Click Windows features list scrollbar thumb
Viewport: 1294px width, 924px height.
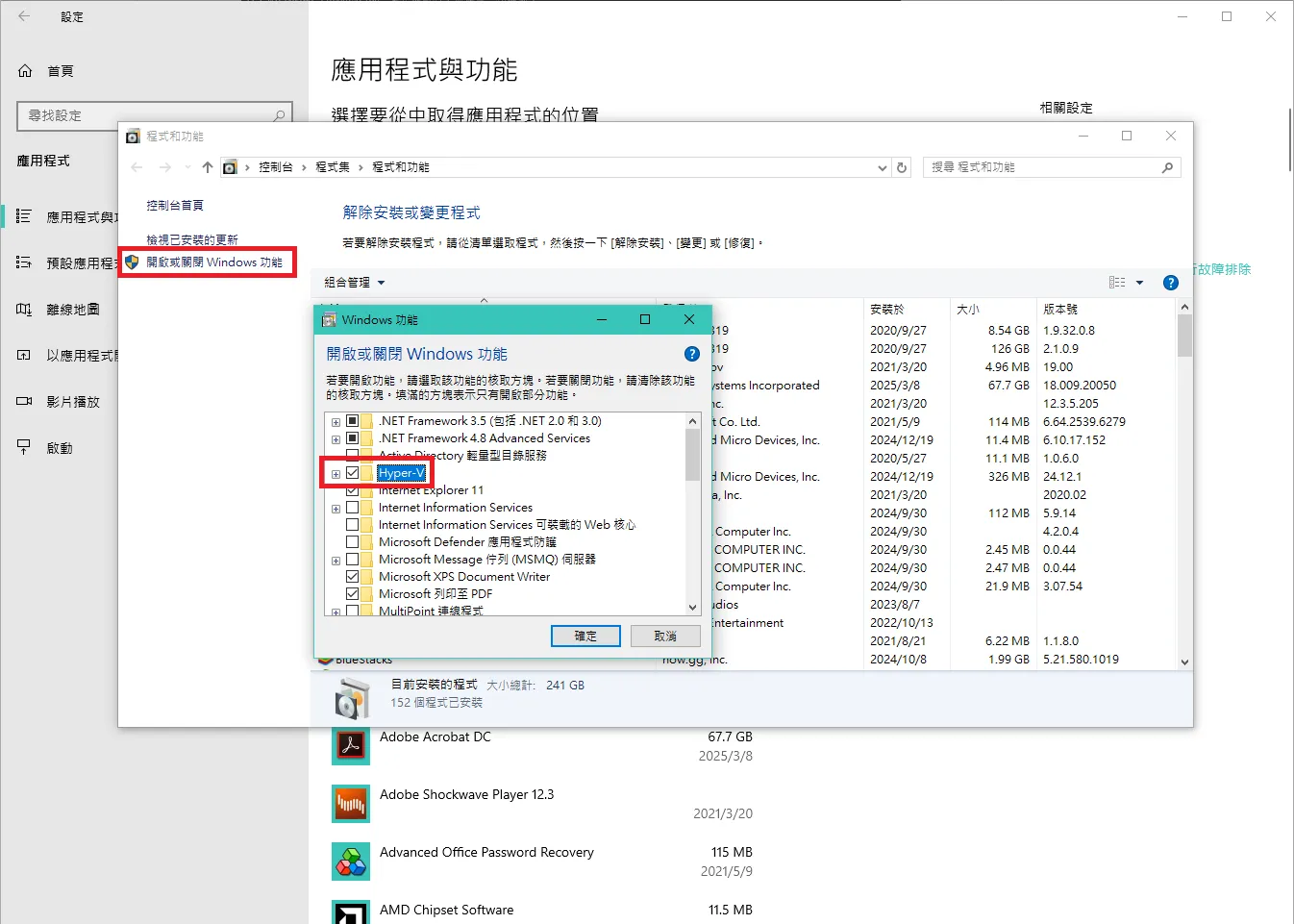pyautogui.click(x=692, y=454)
